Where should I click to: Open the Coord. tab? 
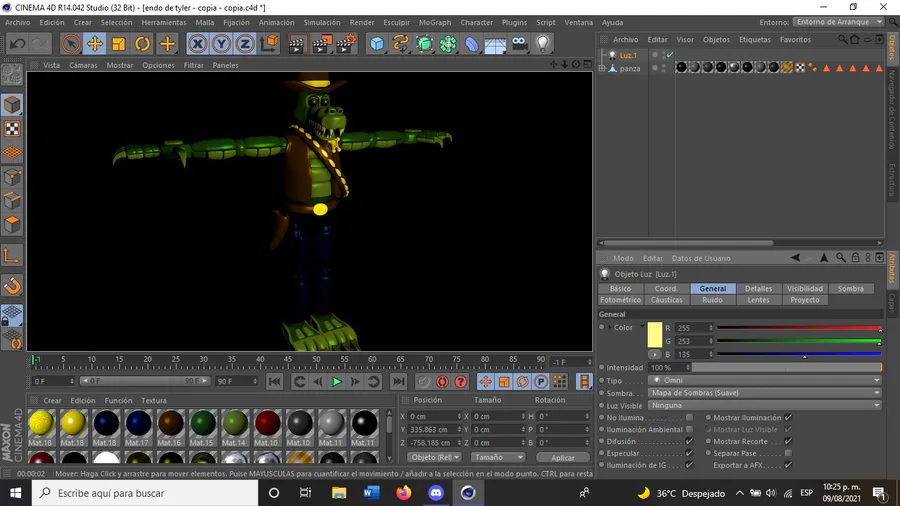point(666,289)
